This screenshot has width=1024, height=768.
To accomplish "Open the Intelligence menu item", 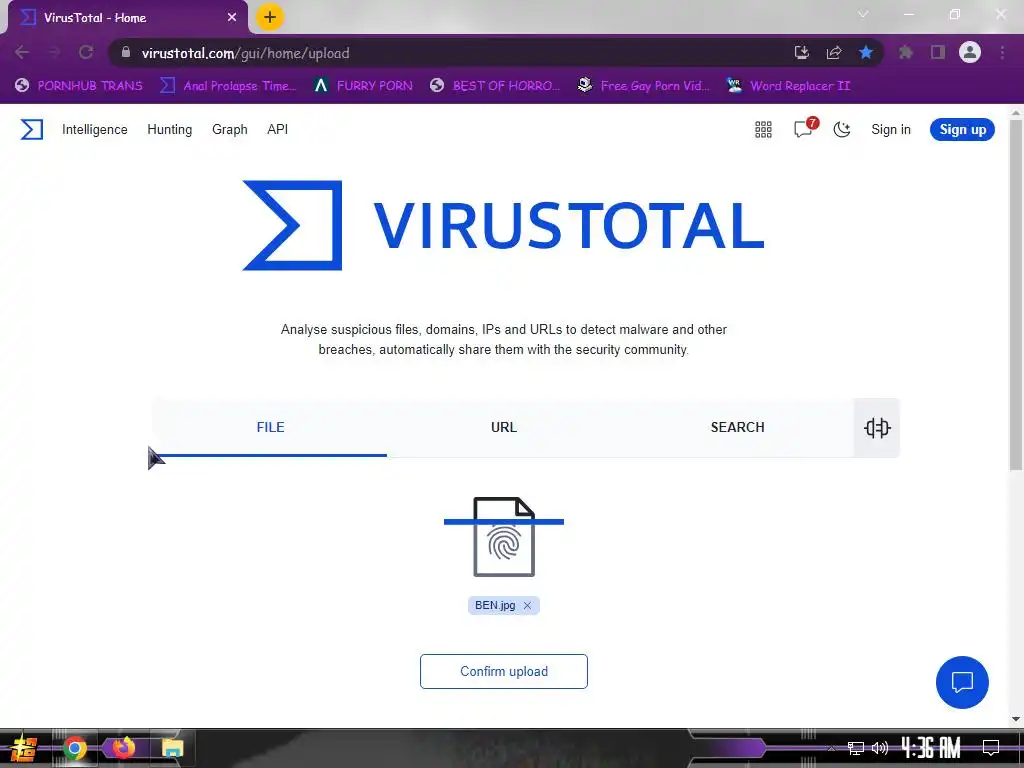I will pos(95,129).
